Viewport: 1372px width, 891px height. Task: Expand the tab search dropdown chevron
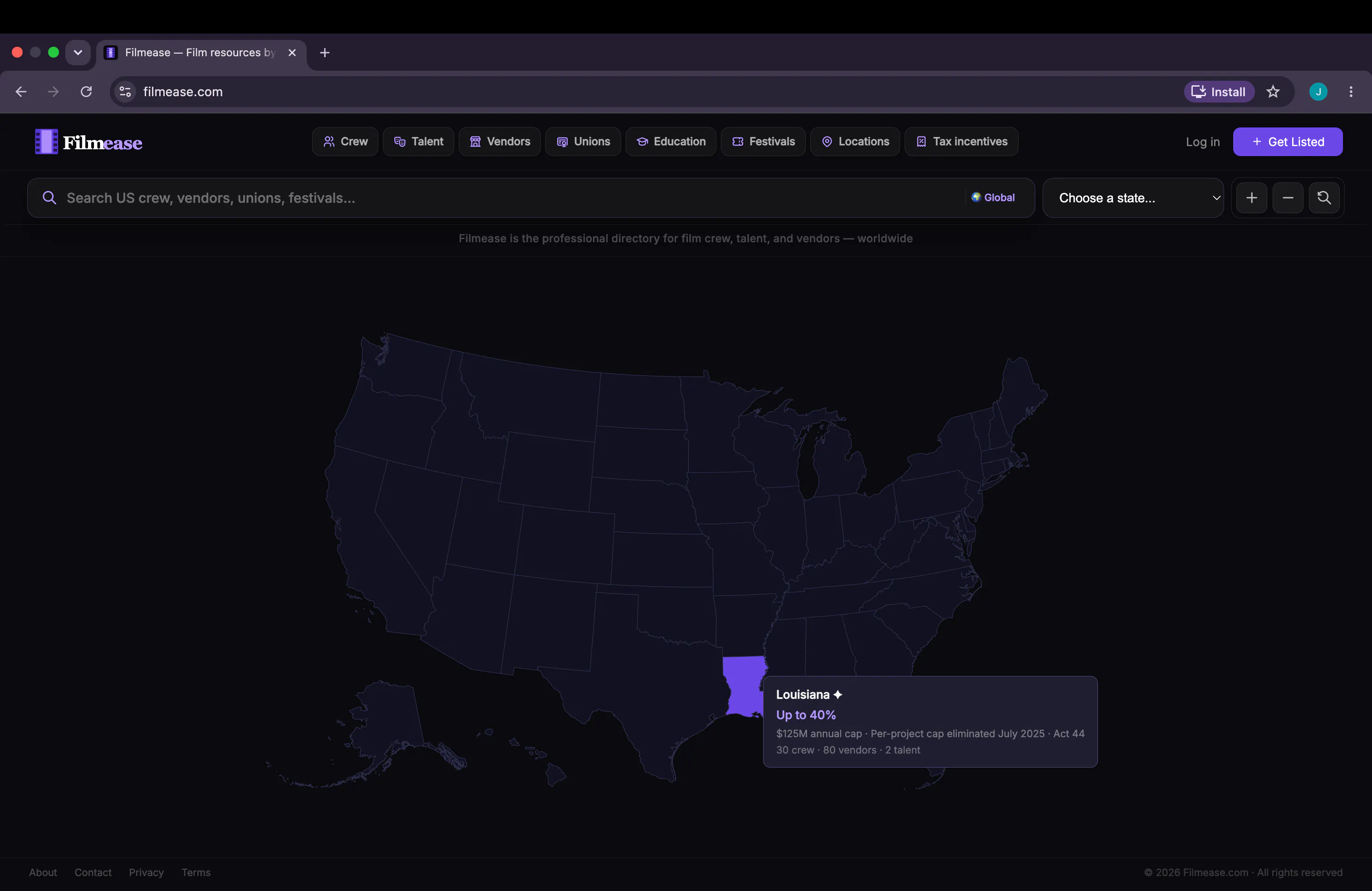(x=78, y=53)
